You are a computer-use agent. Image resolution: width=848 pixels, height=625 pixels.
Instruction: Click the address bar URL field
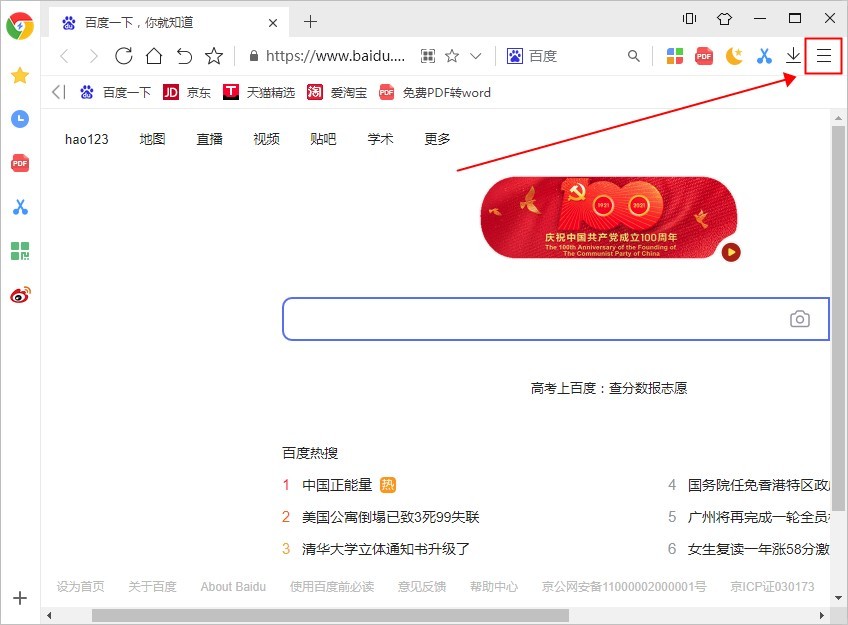coord(335,56)
